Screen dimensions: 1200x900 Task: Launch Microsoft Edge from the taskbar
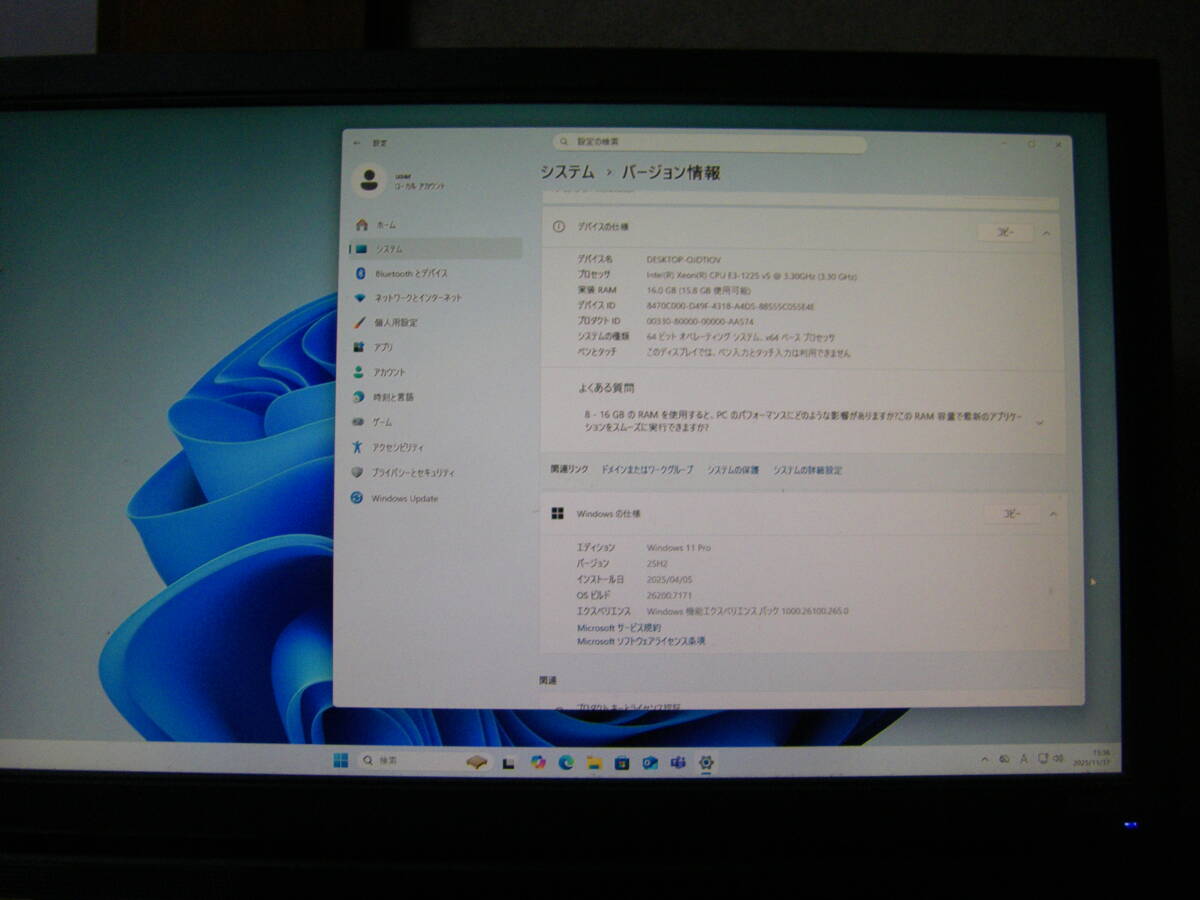(x=567, y=763)
